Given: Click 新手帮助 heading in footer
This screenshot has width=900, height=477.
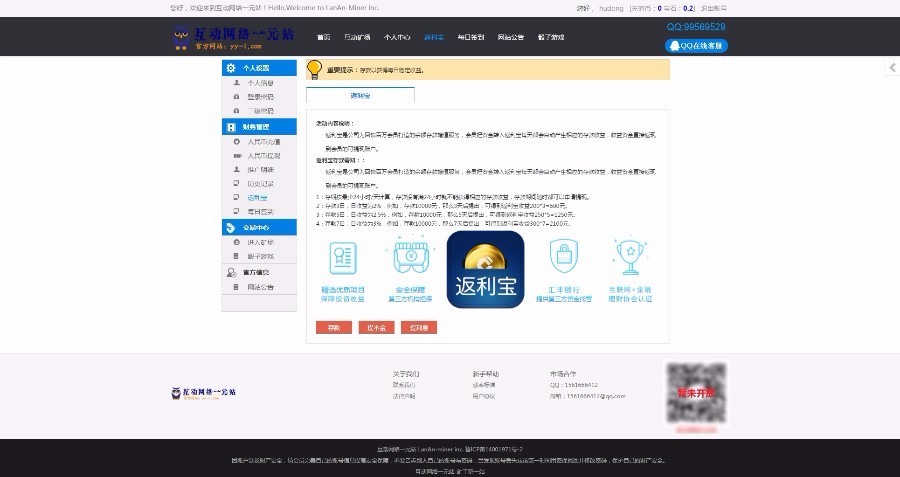Looking at the screenshot, I should 486,374.
